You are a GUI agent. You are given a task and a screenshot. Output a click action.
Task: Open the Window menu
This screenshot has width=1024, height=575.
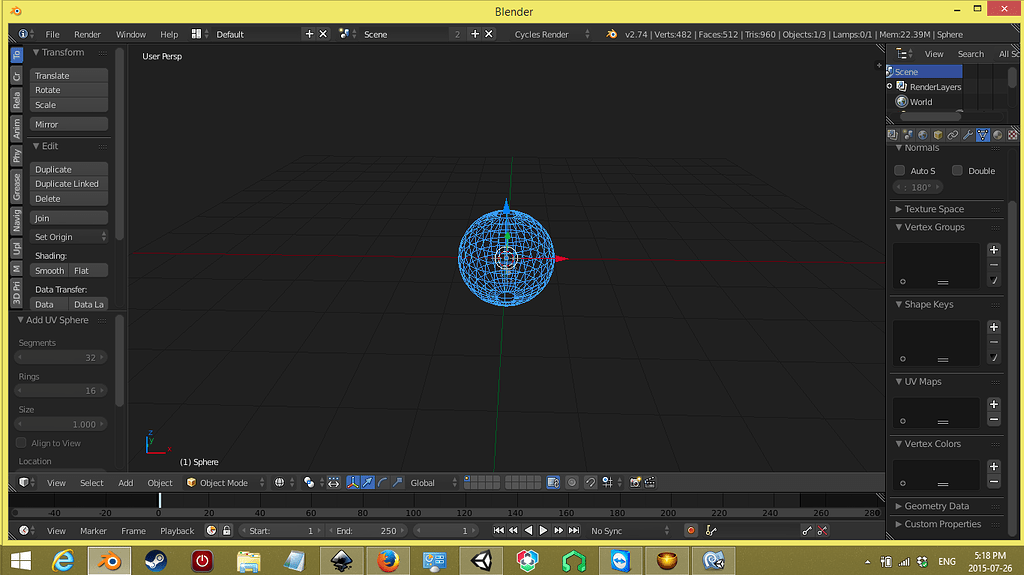[x=131, y=34]
